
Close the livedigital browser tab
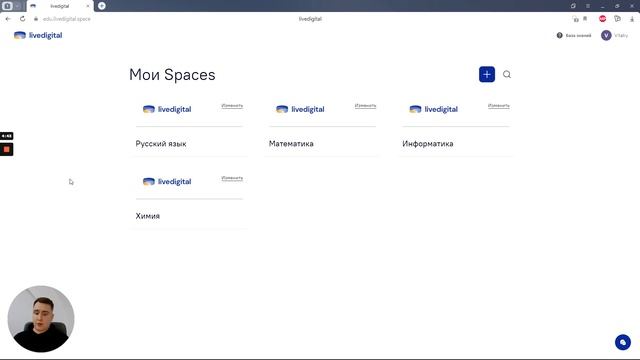point(88,6)
